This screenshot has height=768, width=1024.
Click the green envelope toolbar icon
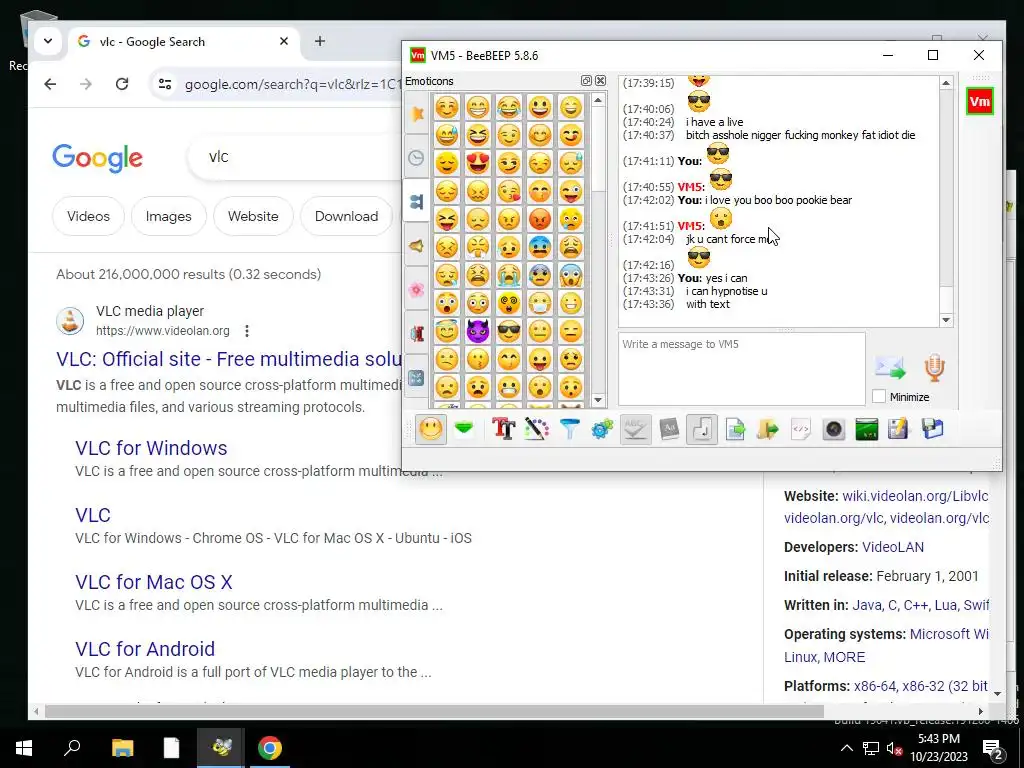coord(464,429)
